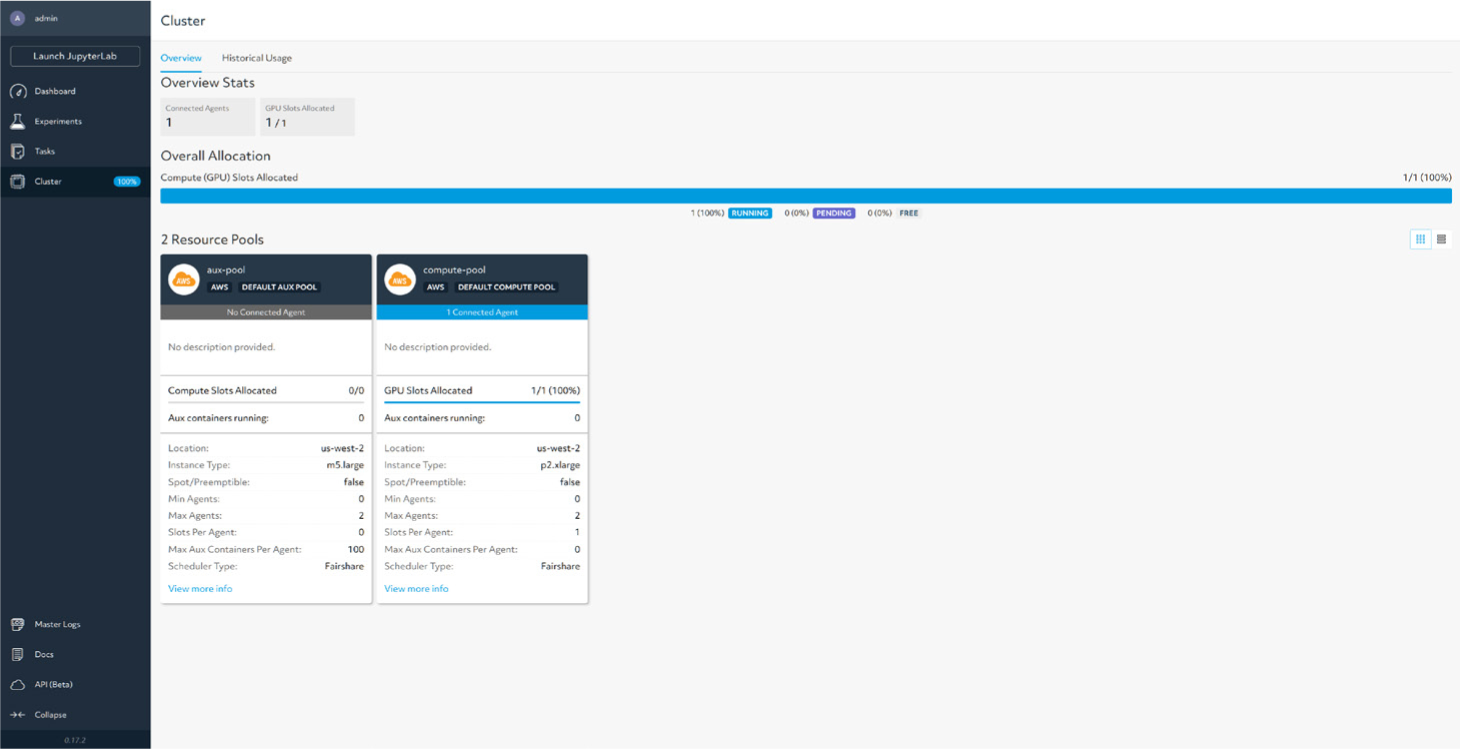Click the Compute GPU slots allocation bar

coord(805,196)
